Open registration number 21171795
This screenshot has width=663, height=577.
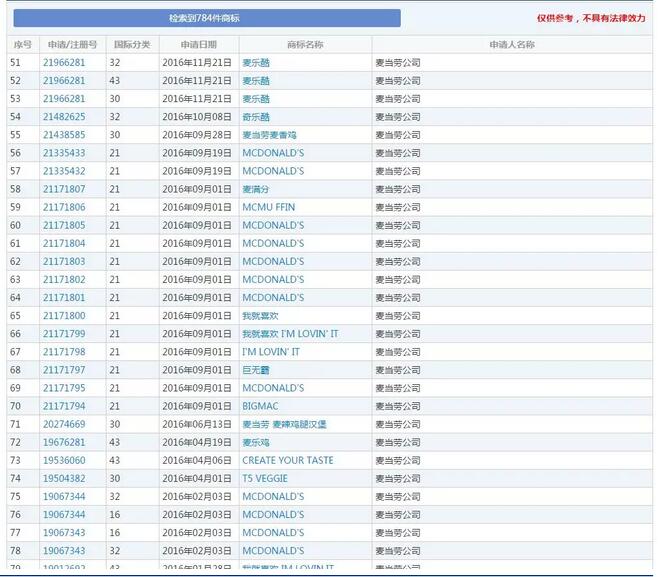pyautogui.click(x=64, y=388)
